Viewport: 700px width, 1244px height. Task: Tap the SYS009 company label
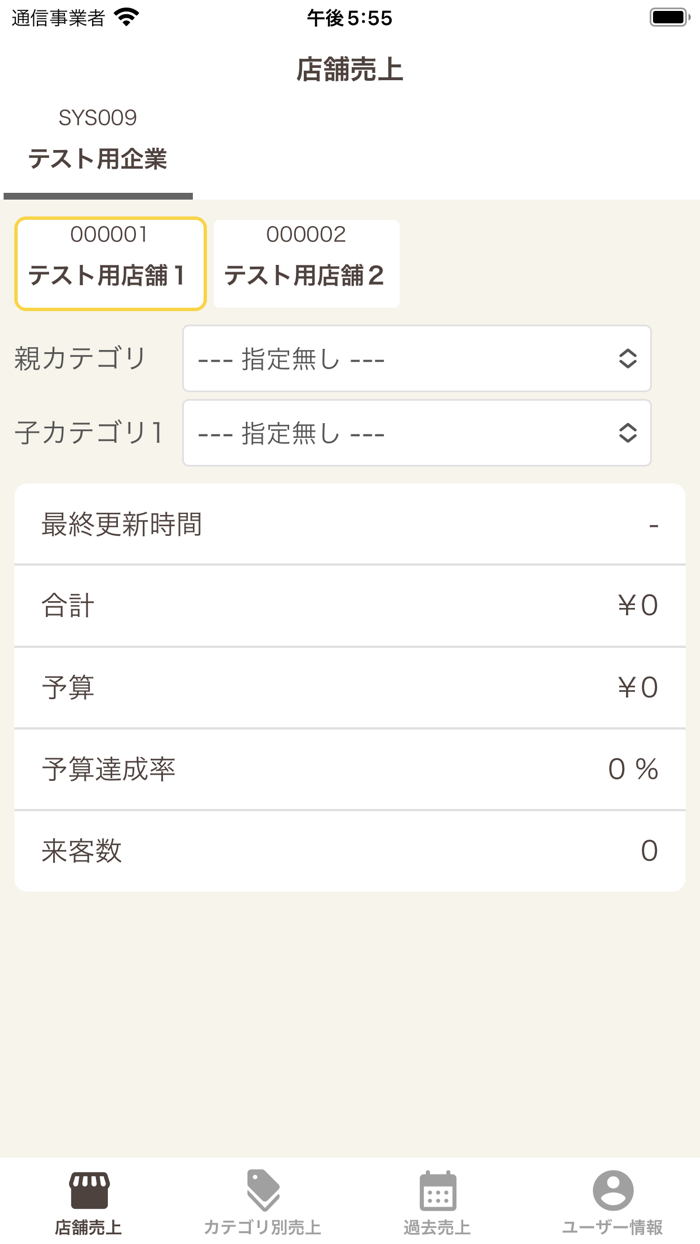96,118
